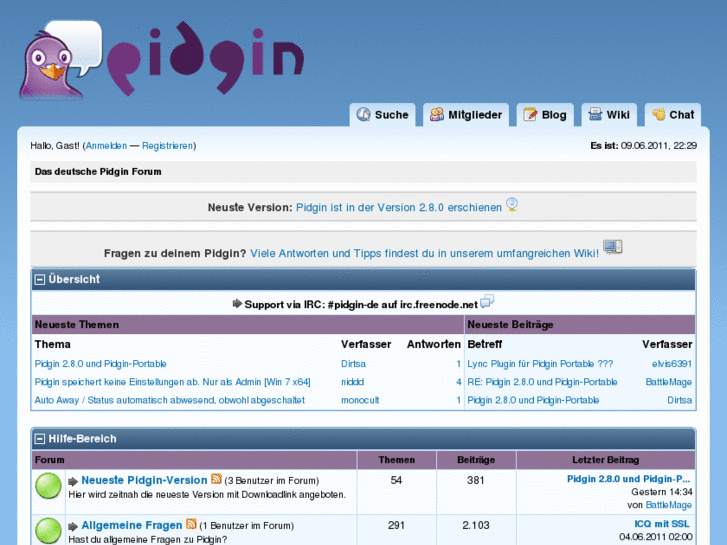This screenshot has height=545, width=727.
Task: Open 'Pidgin 2.8.0 und Pidgin-Portable' in Neueste Themen
Action: (101, 364)
